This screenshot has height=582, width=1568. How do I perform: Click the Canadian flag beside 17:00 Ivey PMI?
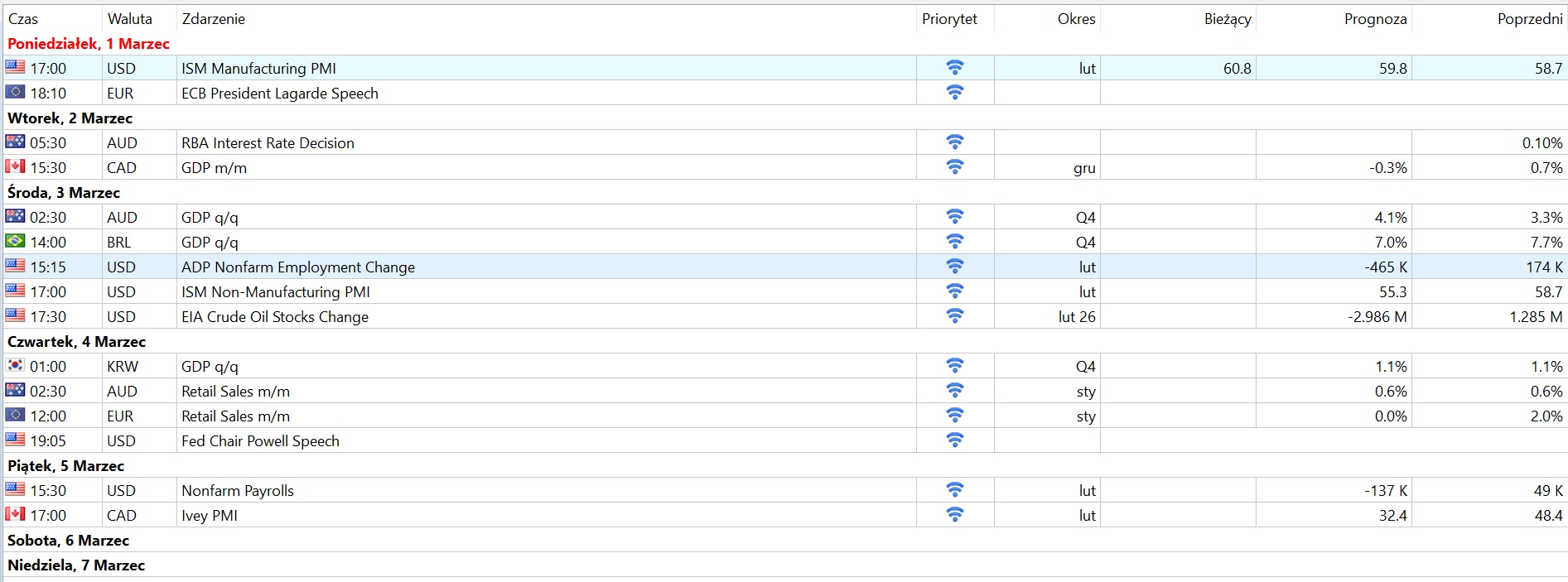(x=15, y=514)
